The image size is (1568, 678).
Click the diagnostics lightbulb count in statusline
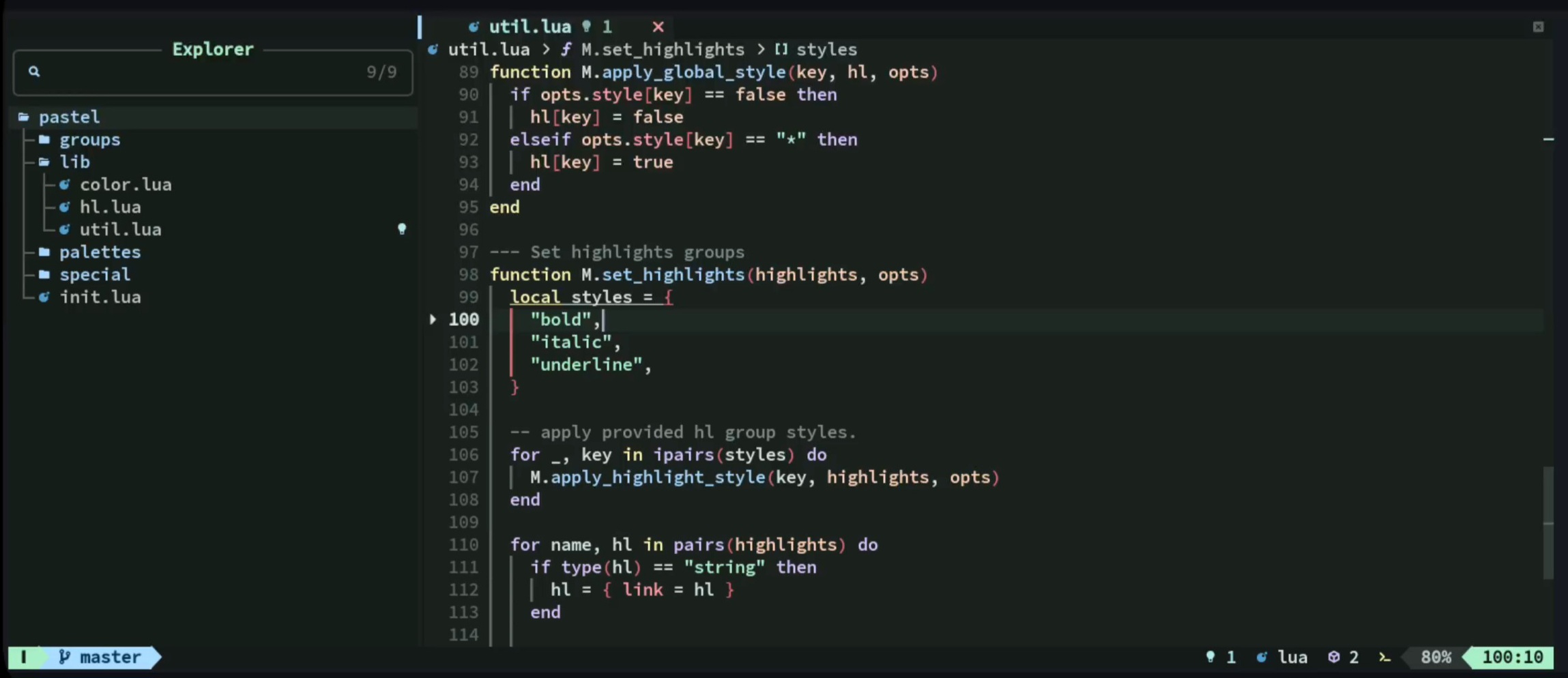pyautogui.click(x=1221, y=657)
